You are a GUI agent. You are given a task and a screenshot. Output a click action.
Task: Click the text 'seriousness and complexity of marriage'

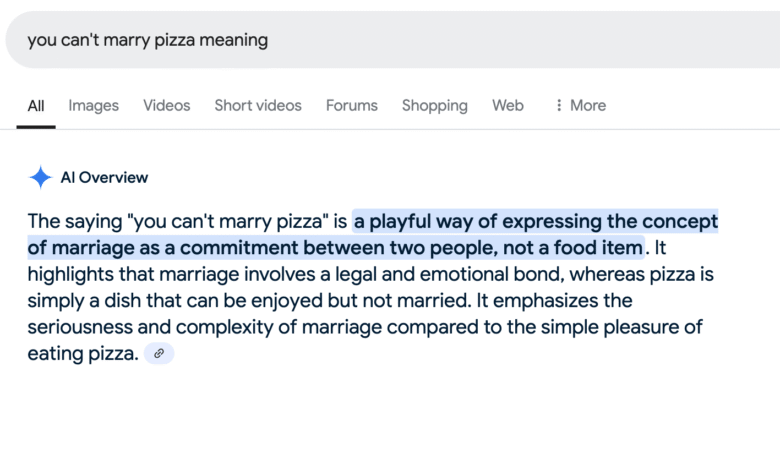pos(204,327)
